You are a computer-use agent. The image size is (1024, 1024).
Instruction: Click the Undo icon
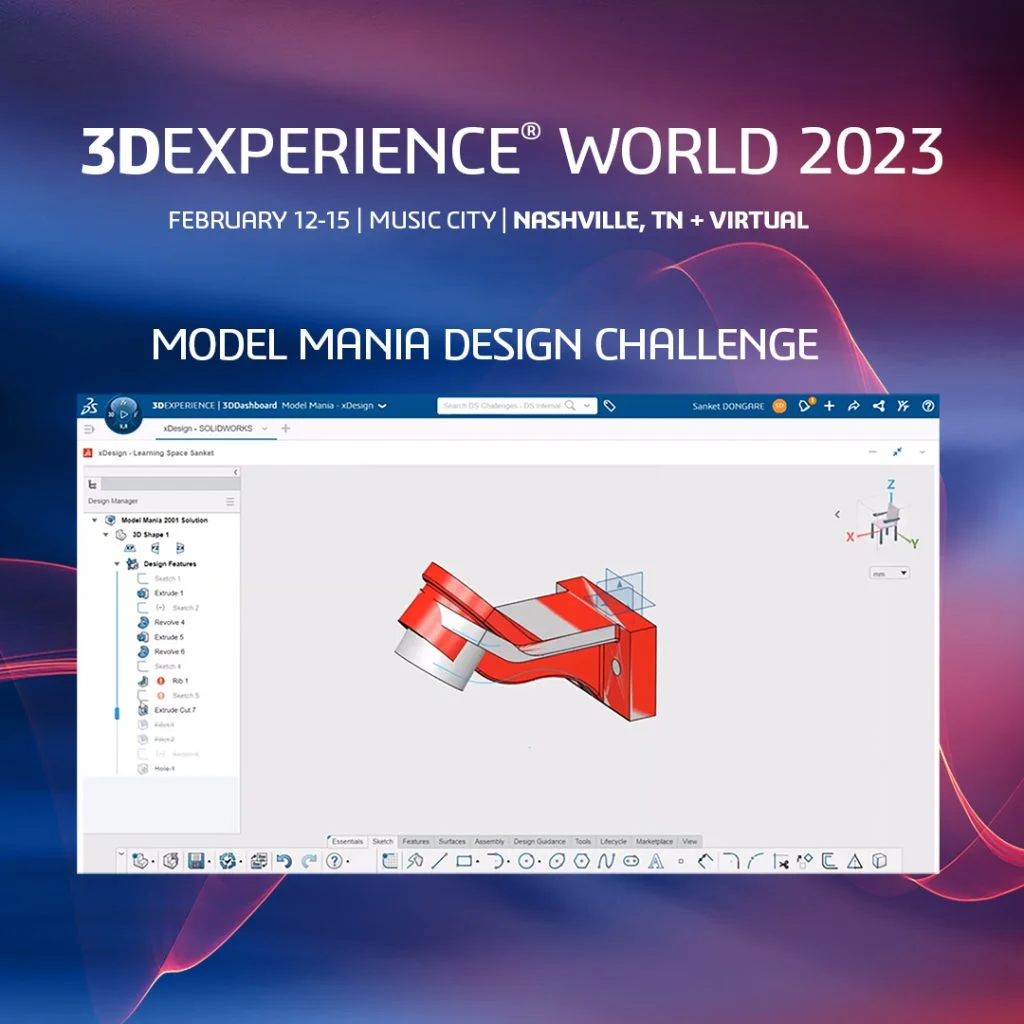284,862
